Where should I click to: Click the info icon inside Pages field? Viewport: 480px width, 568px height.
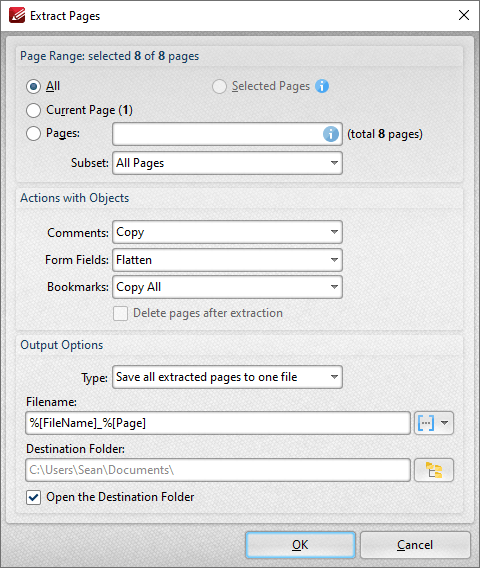coord(331,134)
